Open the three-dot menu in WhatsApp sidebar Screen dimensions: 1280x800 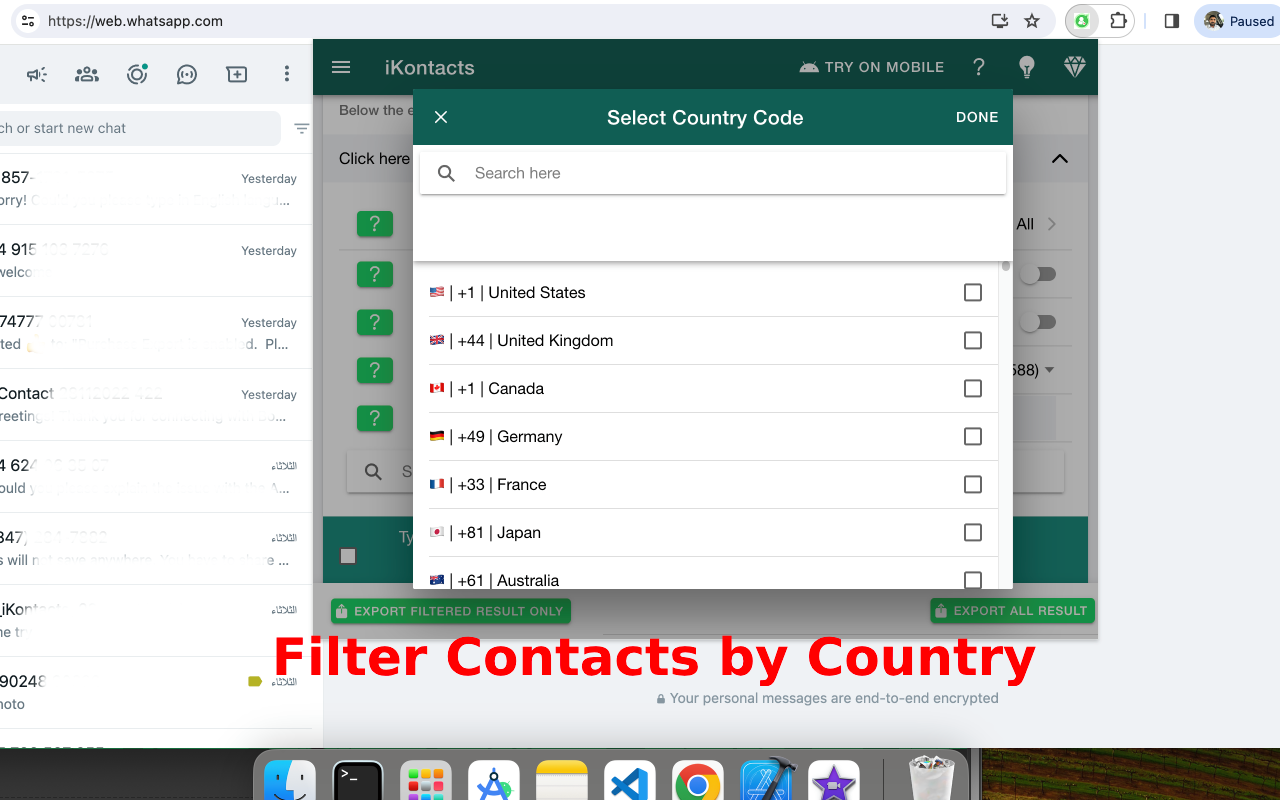click(286, 74)
